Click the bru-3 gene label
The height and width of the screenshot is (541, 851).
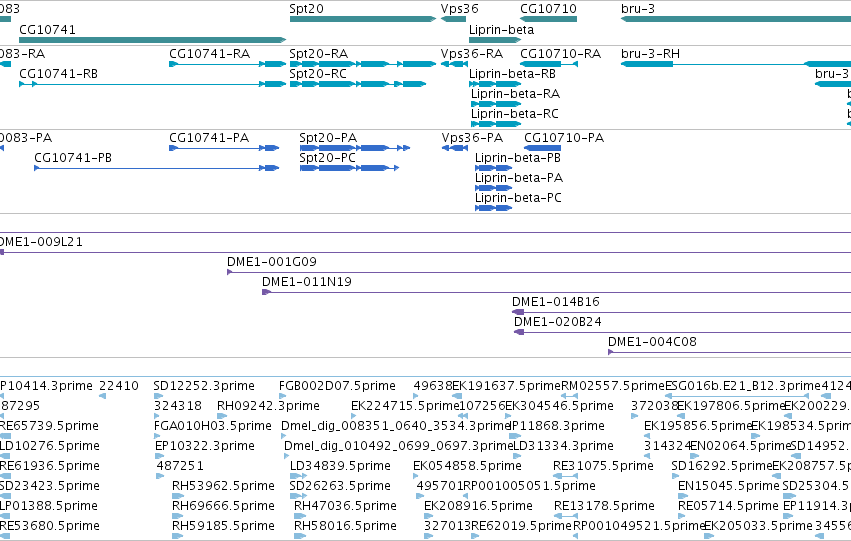coord(638,9)
